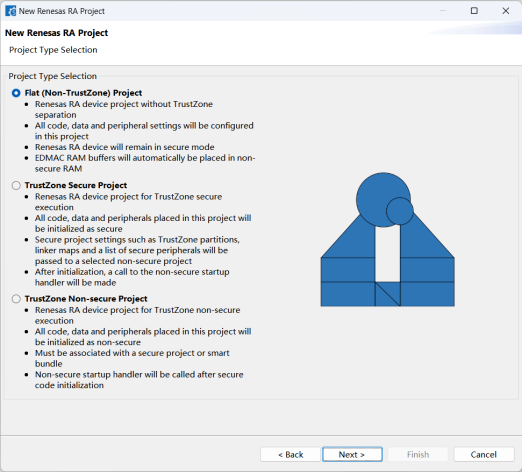Select the Flat (Non-TrustZone) Project radio button
522x472 pixels.
tap(16, 93)
